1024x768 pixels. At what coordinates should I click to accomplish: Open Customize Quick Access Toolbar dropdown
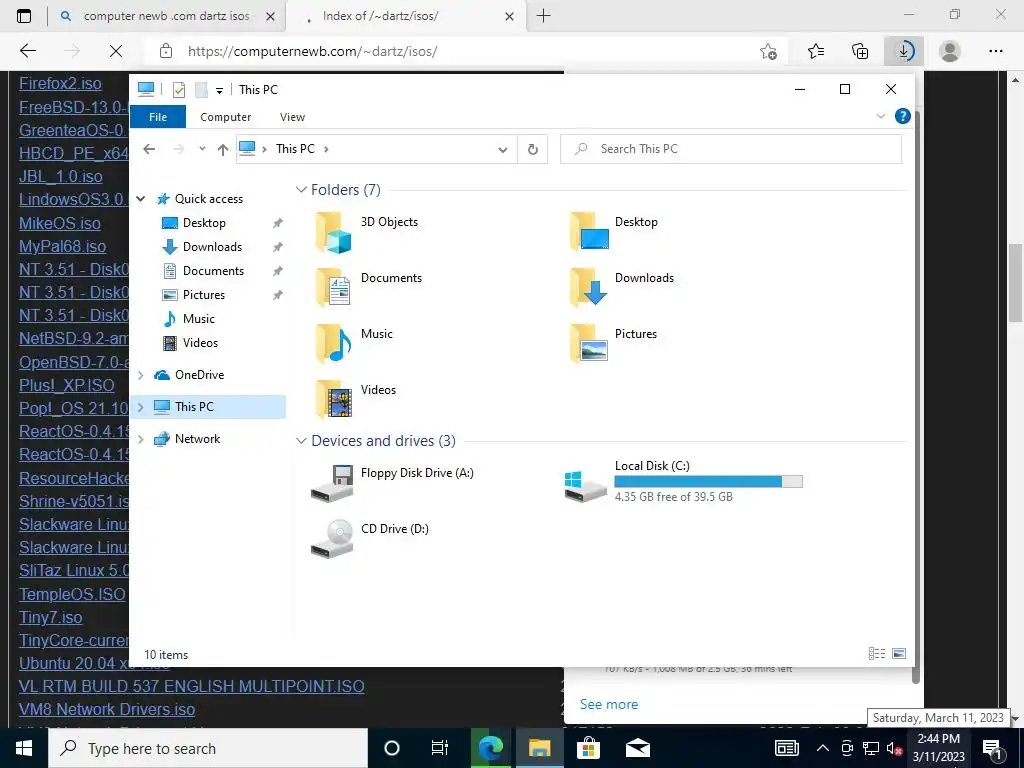pyautogui.click(x=219, y=90)
